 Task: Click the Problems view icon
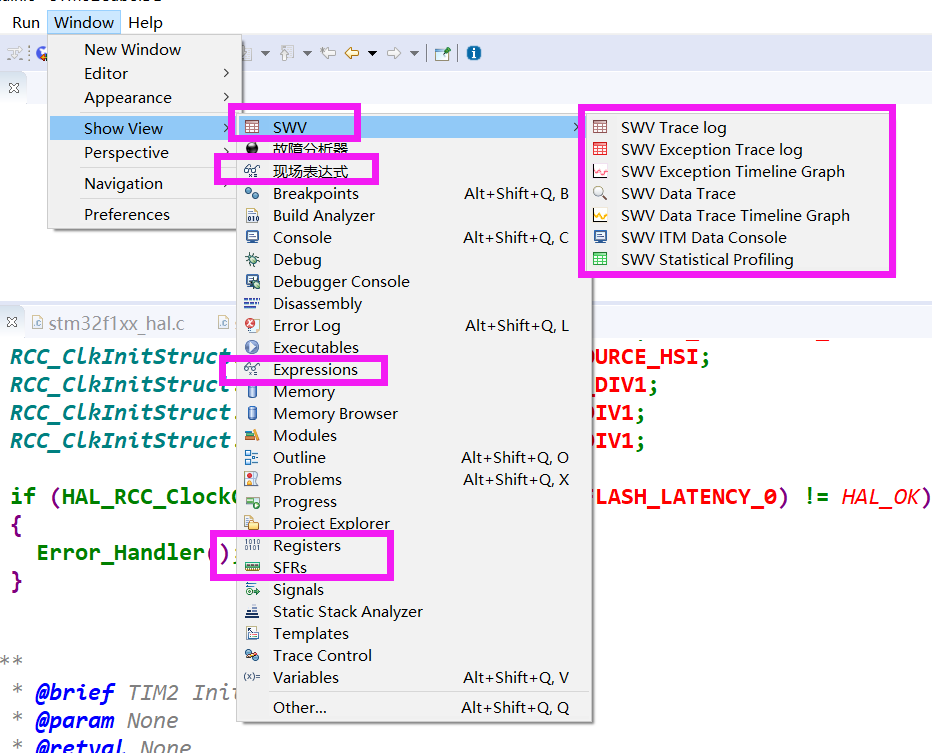tap(252, 479)
